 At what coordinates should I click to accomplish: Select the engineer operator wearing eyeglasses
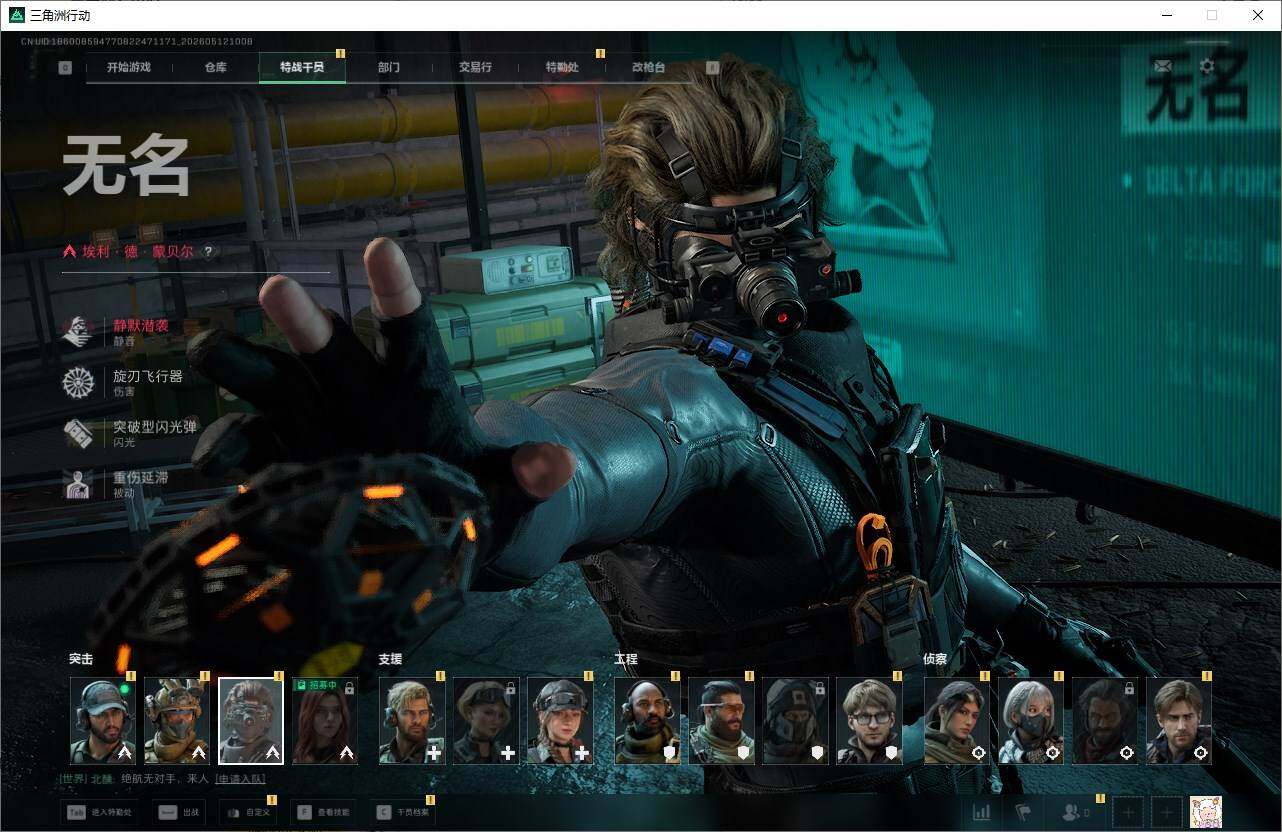tap(869, 721)
